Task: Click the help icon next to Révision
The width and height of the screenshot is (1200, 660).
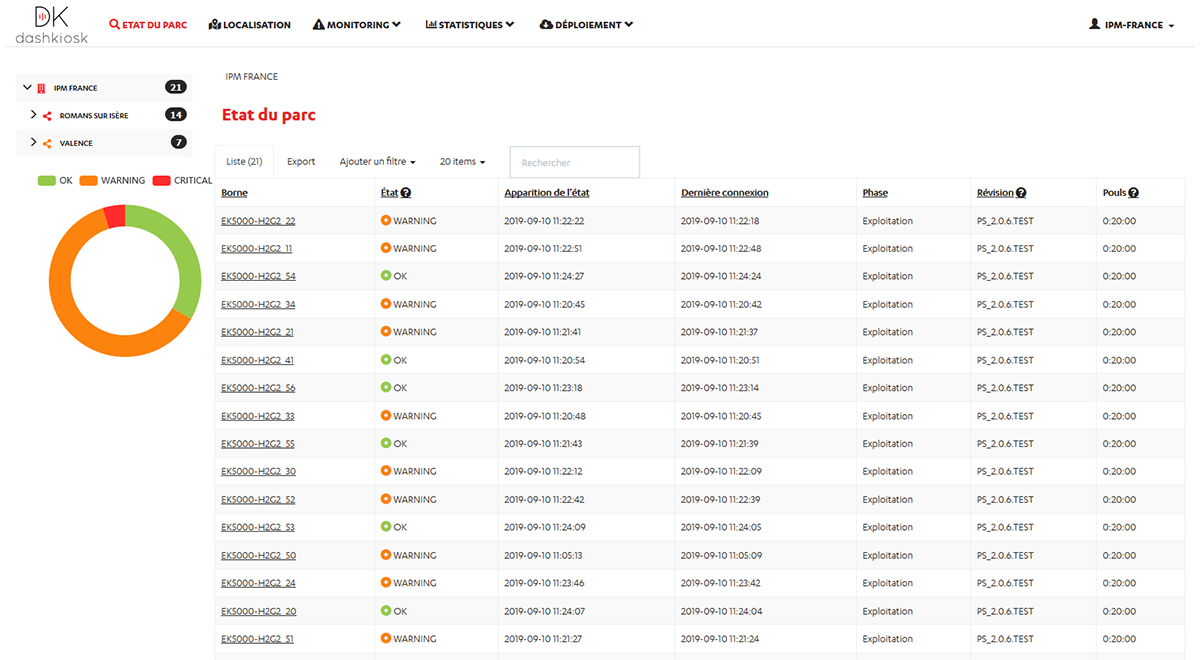Action: click(1021, 193)
